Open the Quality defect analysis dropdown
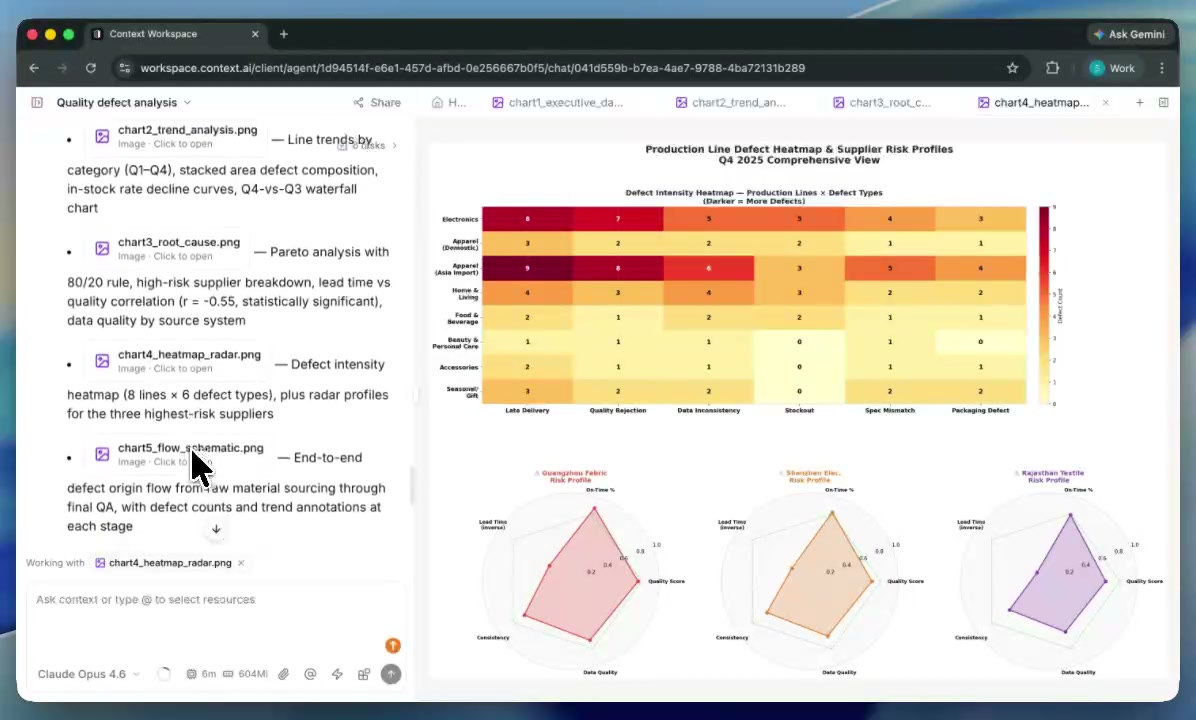 tap(124, 102)
